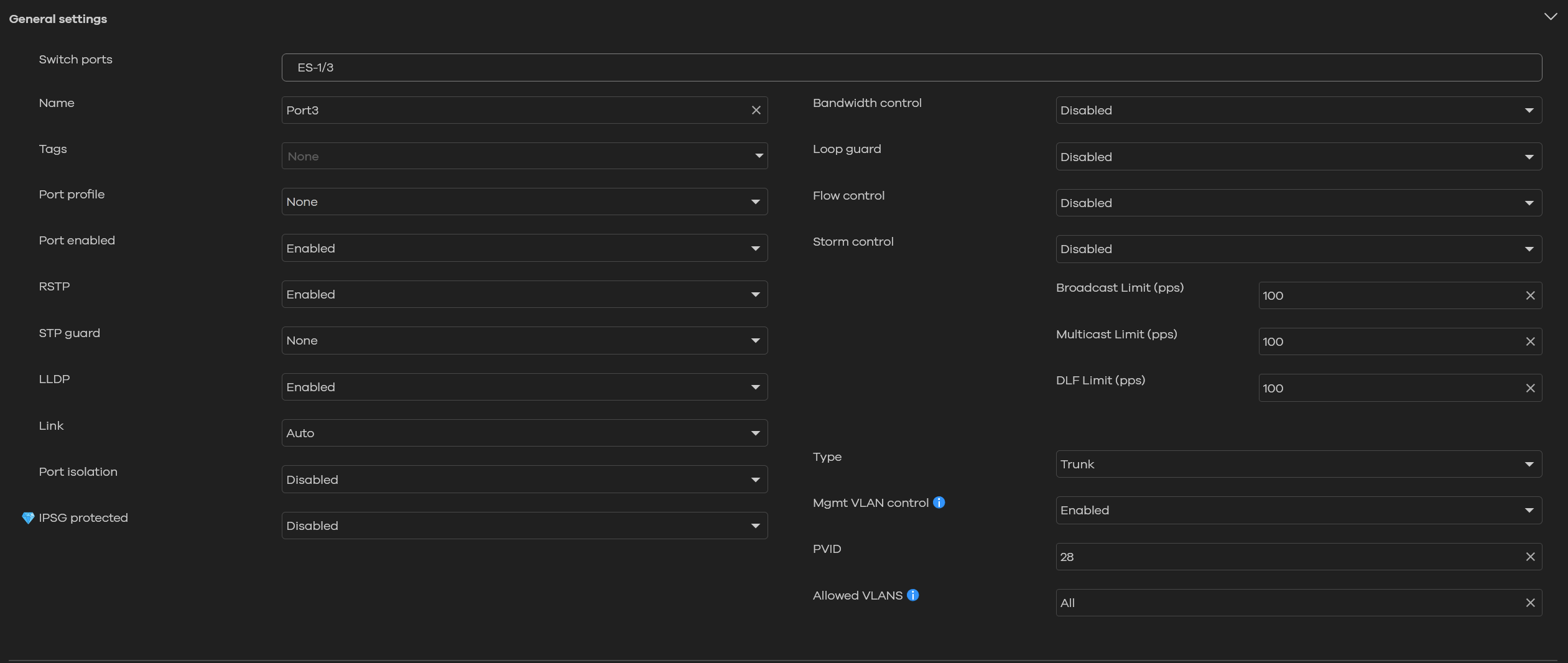Clear the Multicast Limit value

(1530, 341)
